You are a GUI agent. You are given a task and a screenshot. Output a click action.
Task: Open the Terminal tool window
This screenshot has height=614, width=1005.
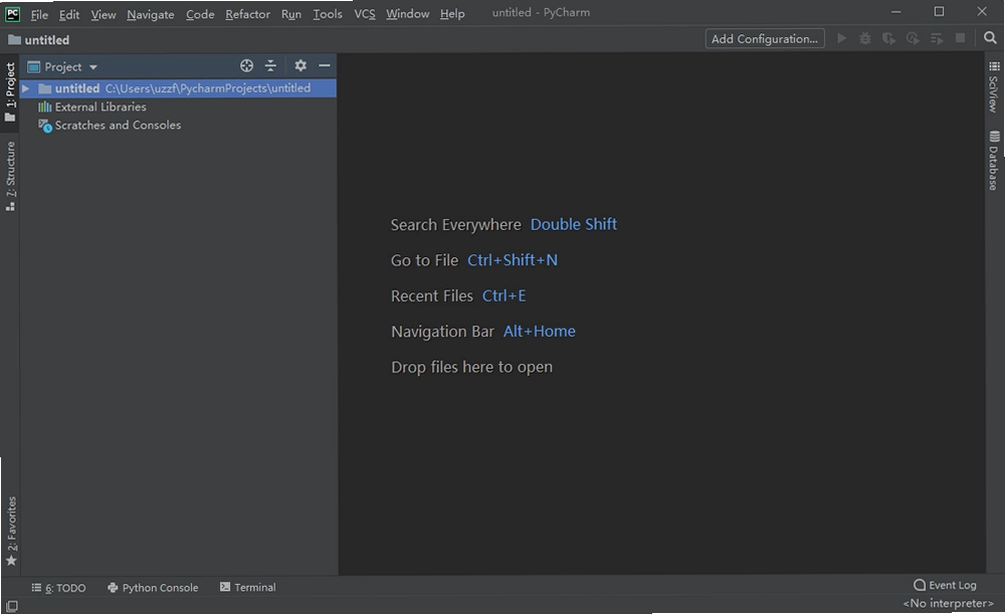click(x=247, y=587)
